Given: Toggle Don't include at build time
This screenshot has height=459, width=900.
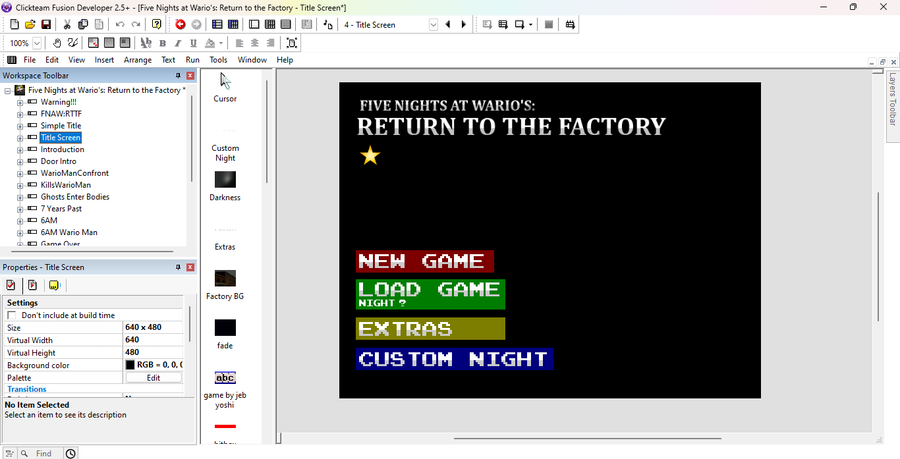Looking at the screenshot, I should tap(11, 316).
